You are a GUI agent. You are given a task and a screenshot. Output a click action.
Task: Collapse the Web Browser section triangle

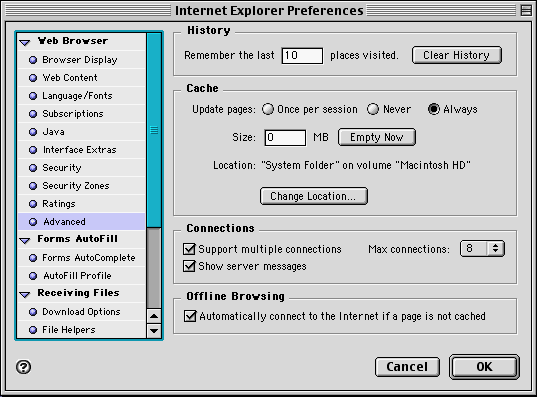click(x=25, y=42)
